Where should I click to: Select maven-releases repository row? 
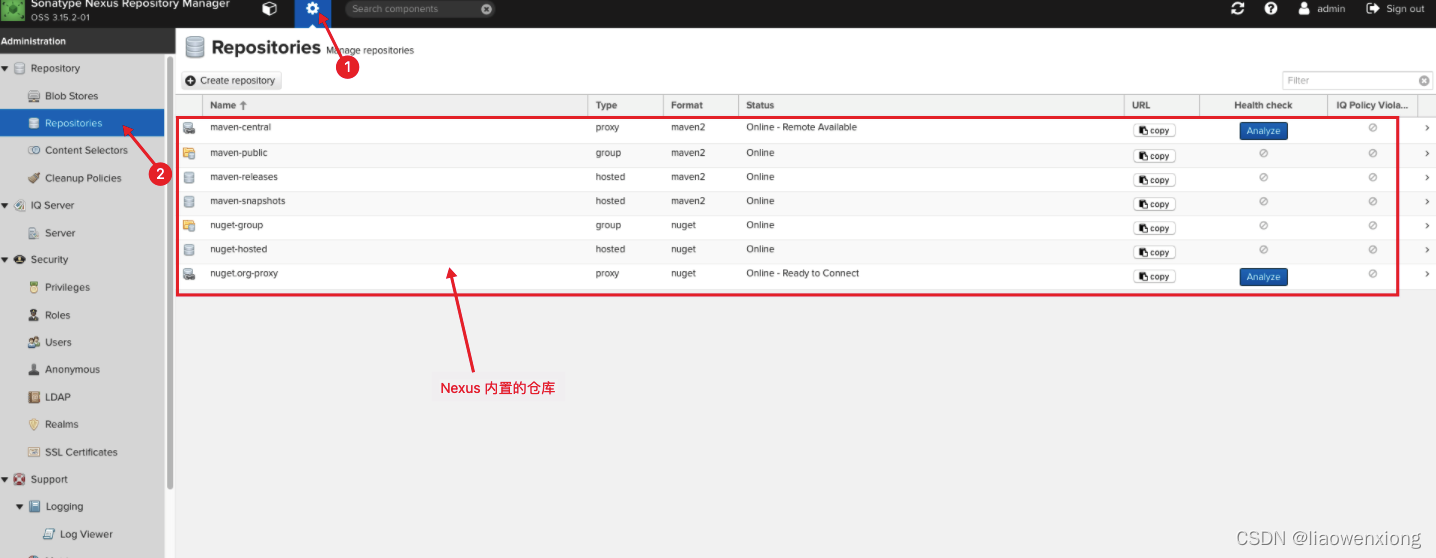[x=805, y=178]
